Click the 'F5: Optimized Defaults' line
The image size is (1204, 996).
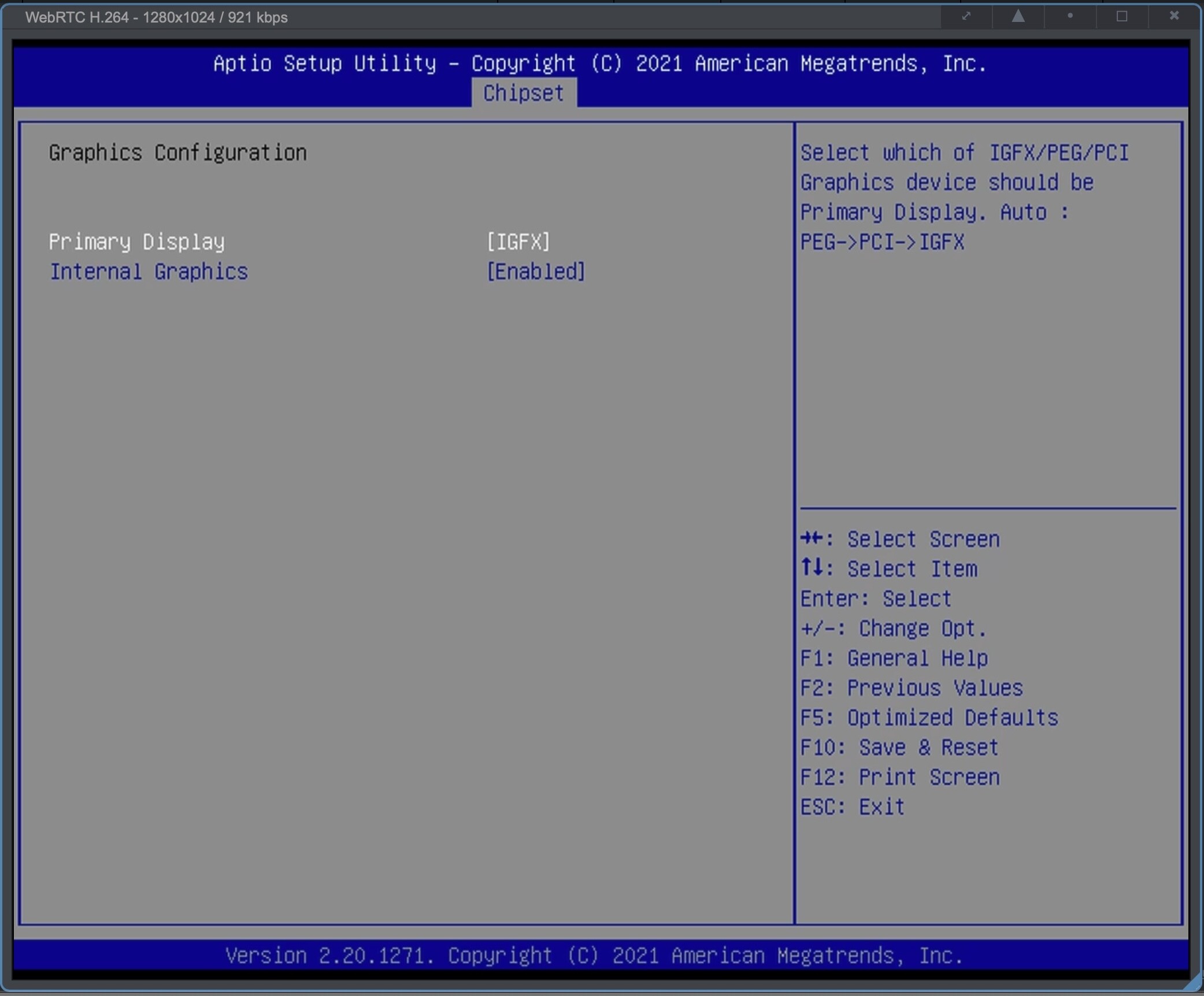point(929,718)
